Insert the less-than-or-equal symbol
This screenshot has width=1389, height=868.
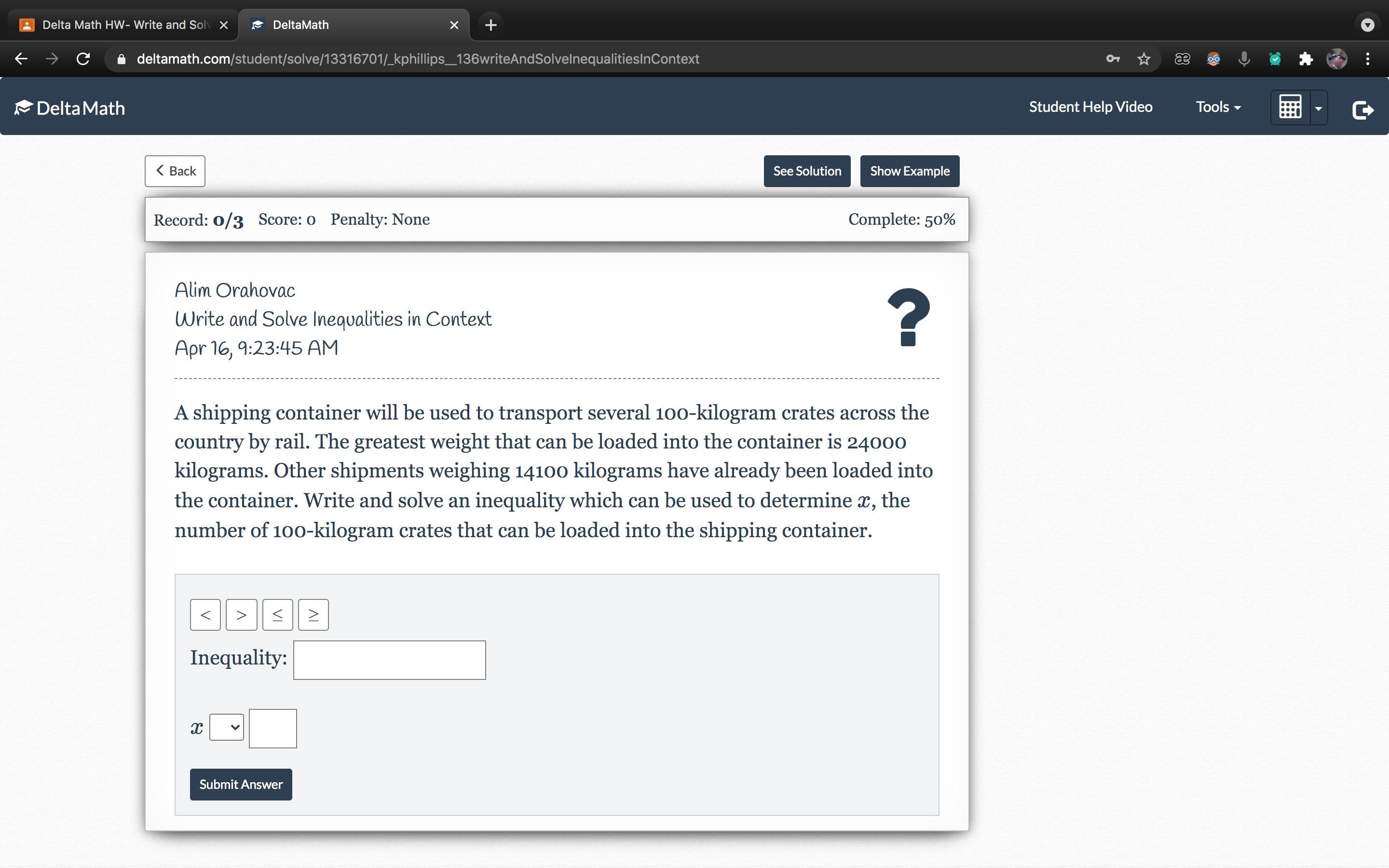coord(277,615)
